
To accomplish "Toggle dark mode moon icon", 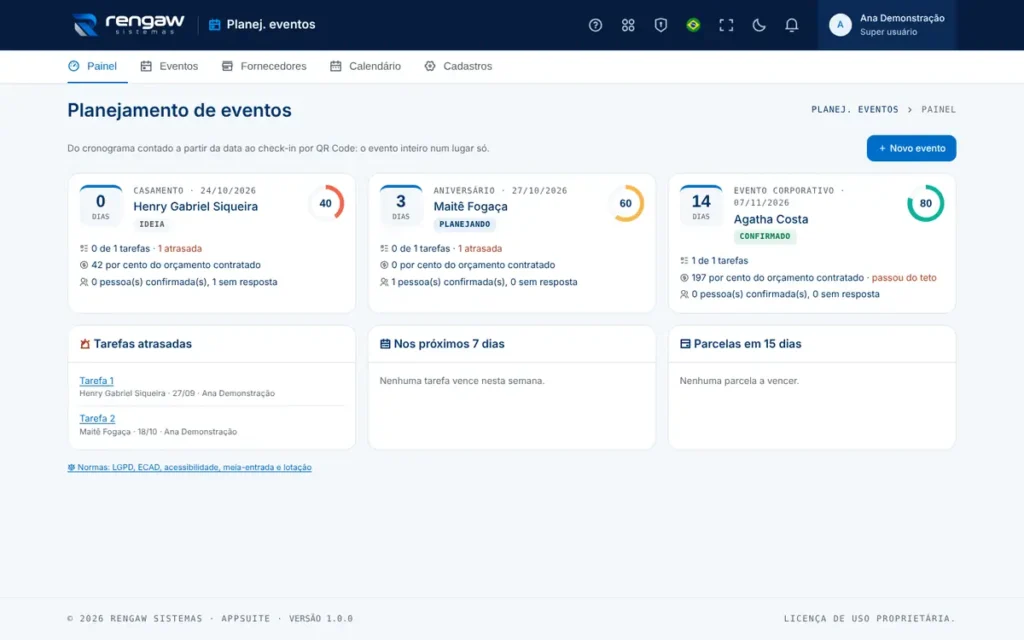I will (x=758, y=25).
